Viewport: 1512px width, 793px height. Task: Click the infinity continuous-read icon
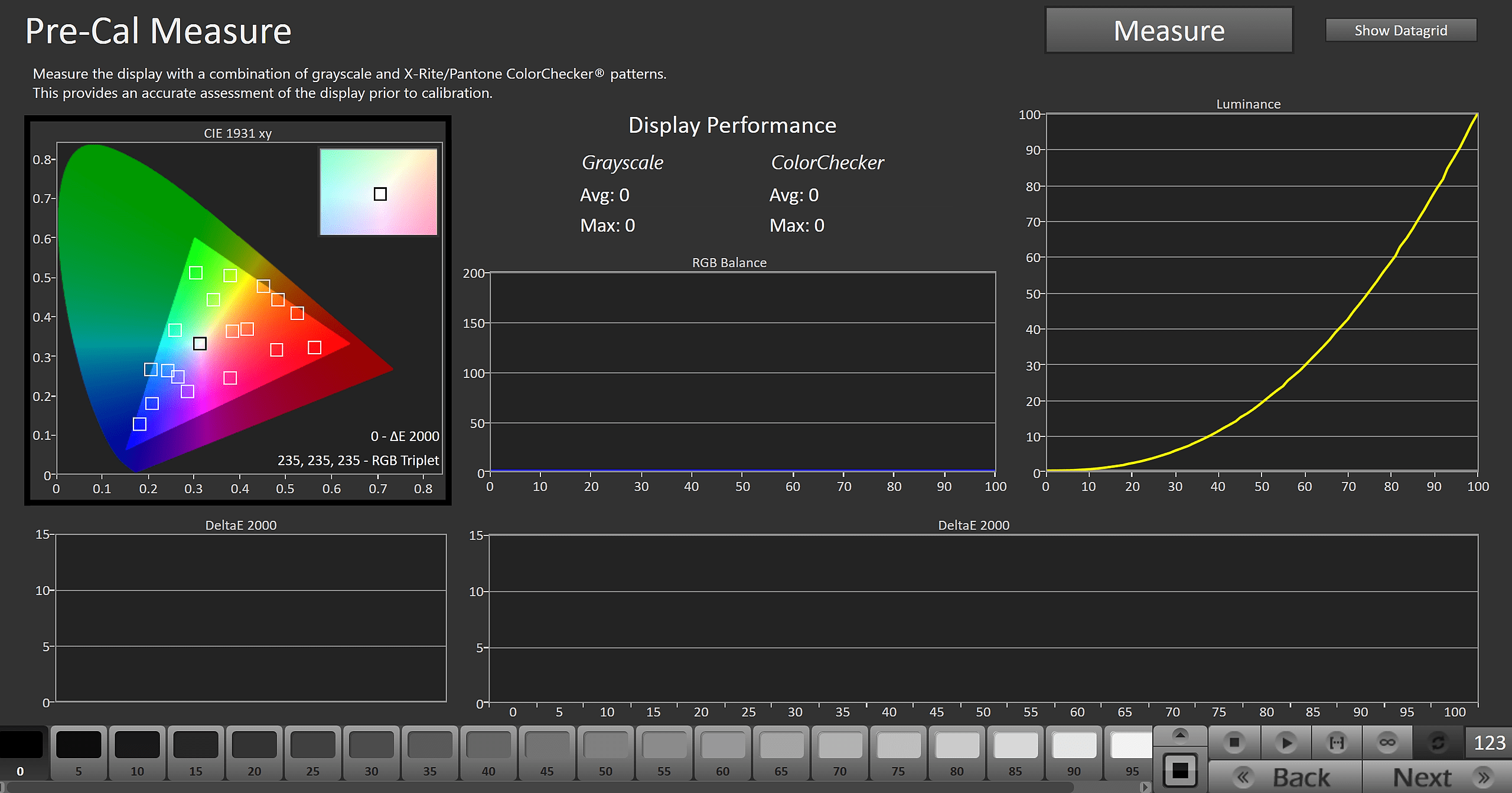pyautogui.click(x=1387, y=742)
